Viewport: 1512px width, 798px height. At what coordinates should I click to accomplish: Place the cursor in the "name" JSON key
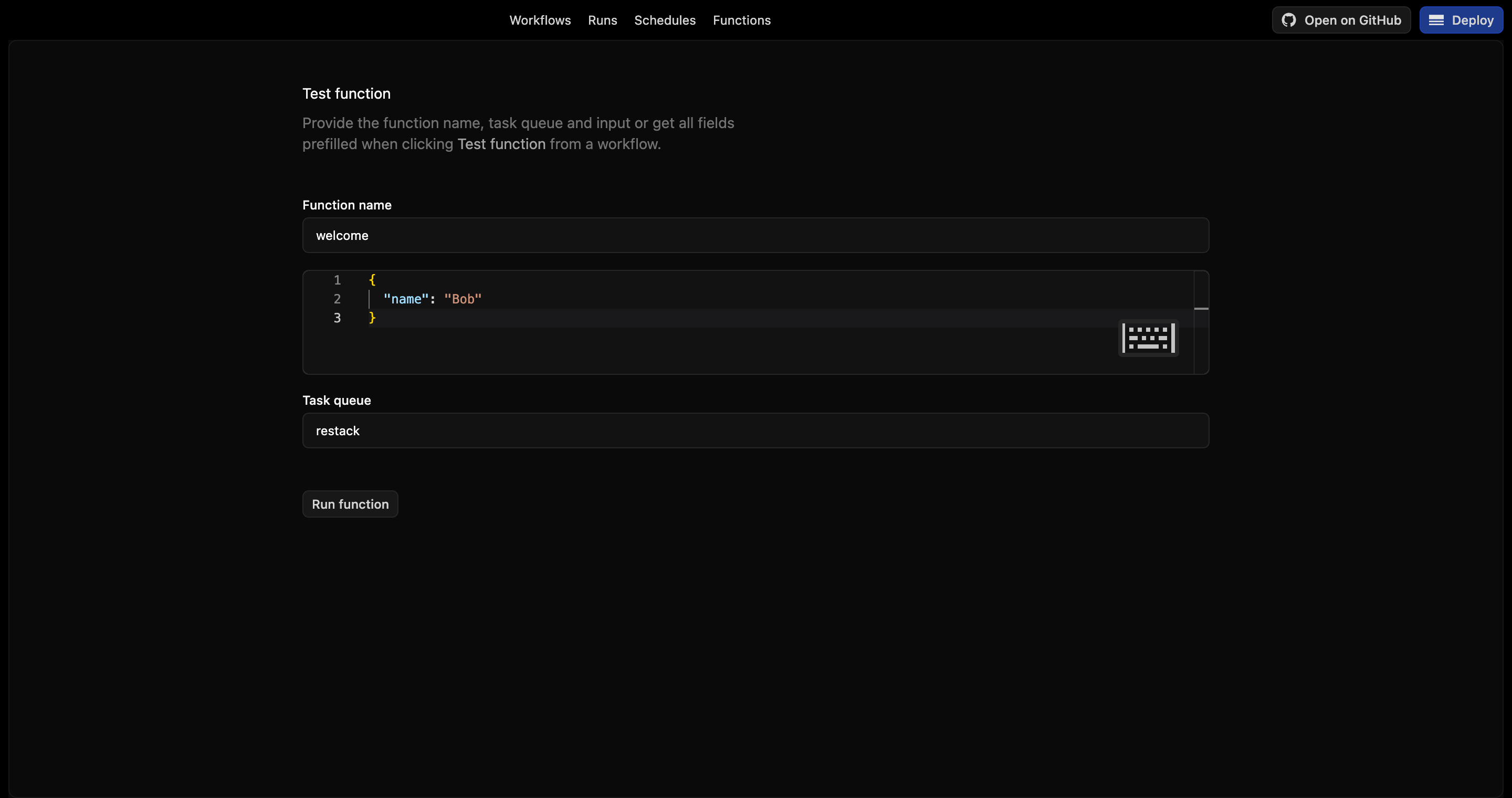pyautogui.click(x=406, y=299)
